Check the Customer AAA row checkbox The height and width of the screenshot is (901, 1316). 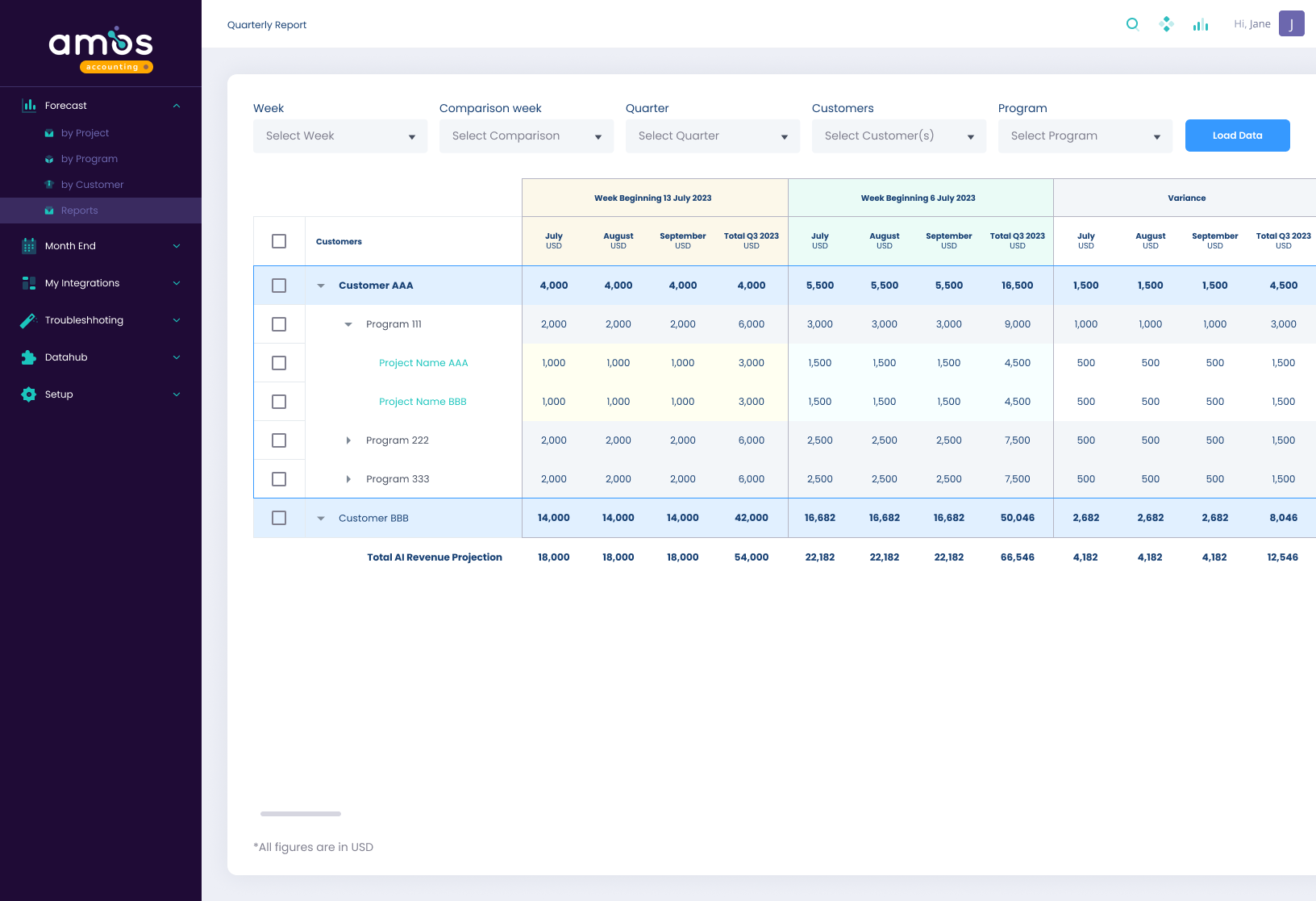(x=279, y=286)
